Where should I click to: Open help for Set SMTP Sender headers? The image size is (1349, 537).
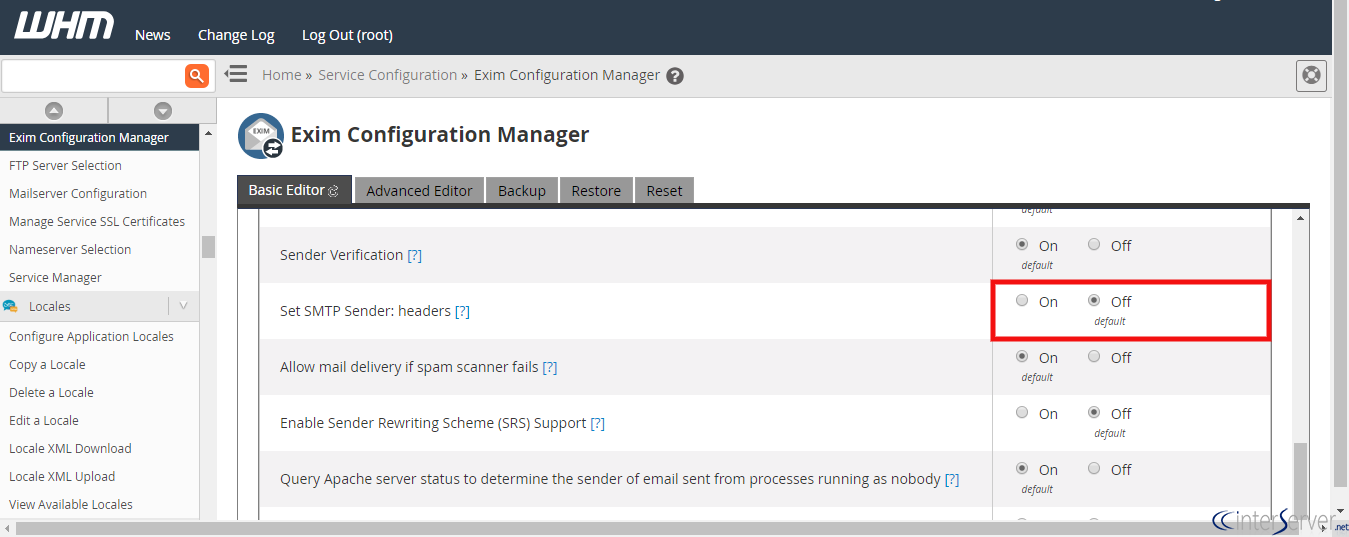point(462,311)
